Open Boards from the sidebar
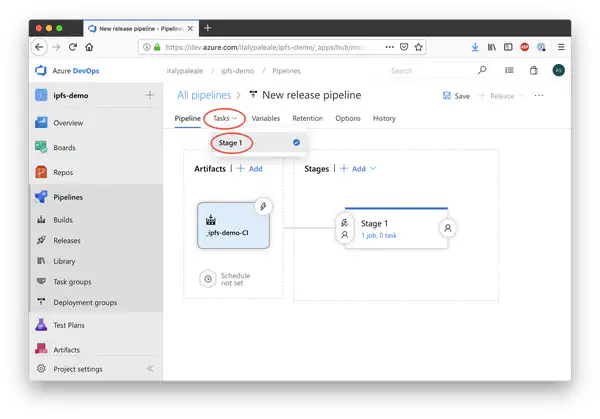 64,147
